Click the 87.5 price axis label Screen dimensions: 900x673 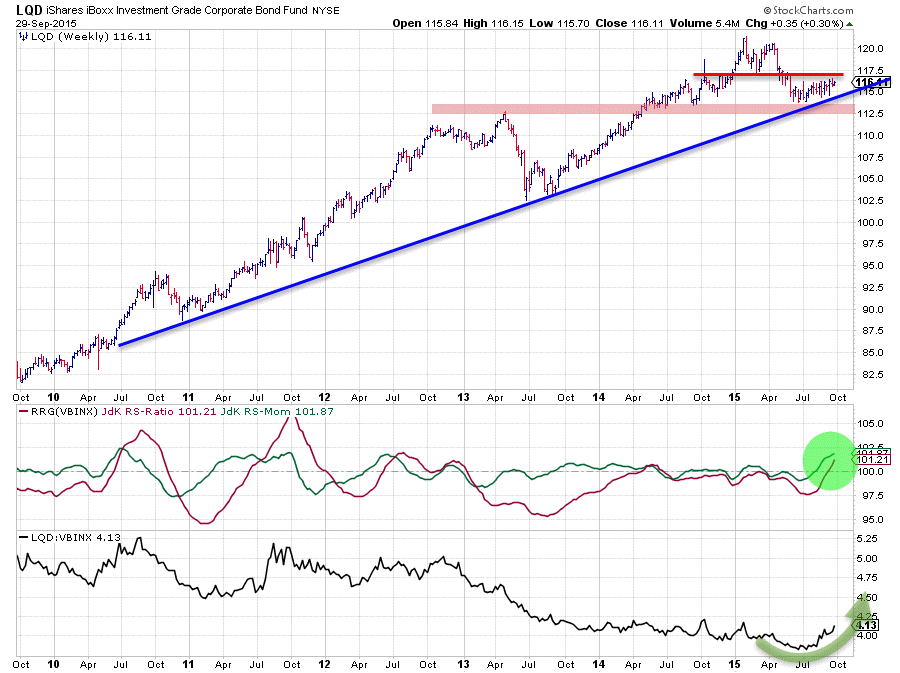872,330
